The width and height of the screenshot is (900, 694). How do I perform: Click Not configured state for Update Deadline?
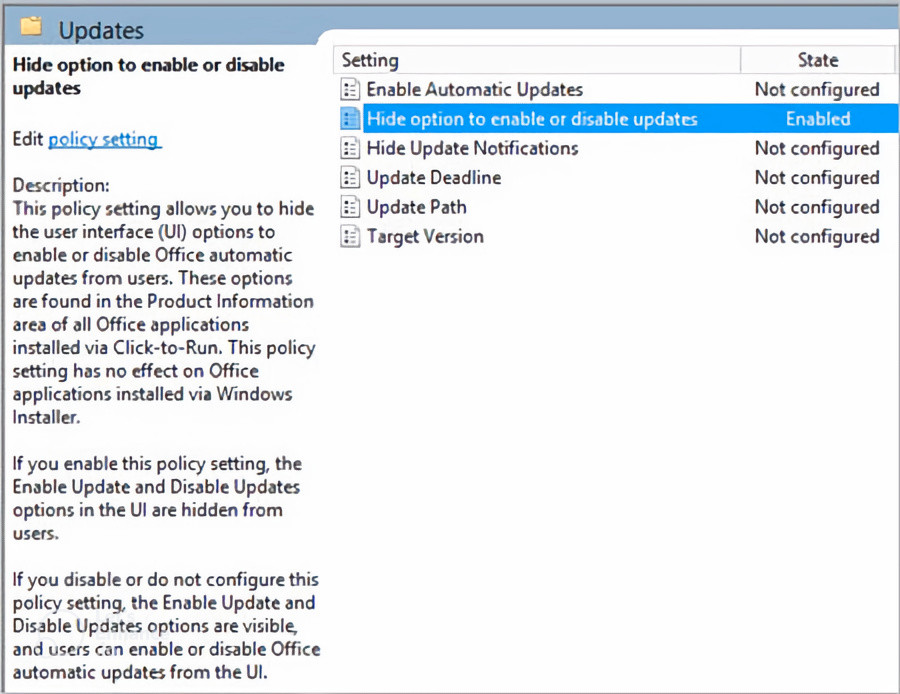pos(817,178)
